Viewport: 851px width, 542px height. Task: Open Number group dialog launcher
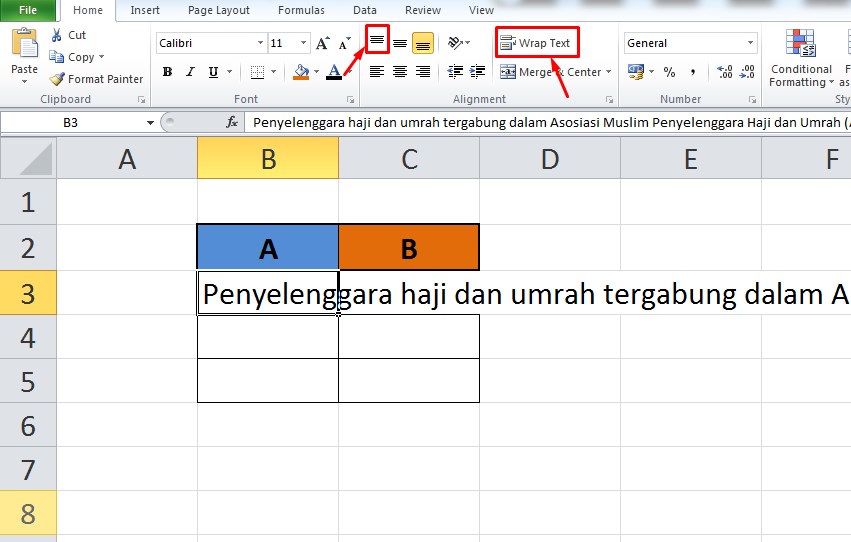click(x=752, y=100)
